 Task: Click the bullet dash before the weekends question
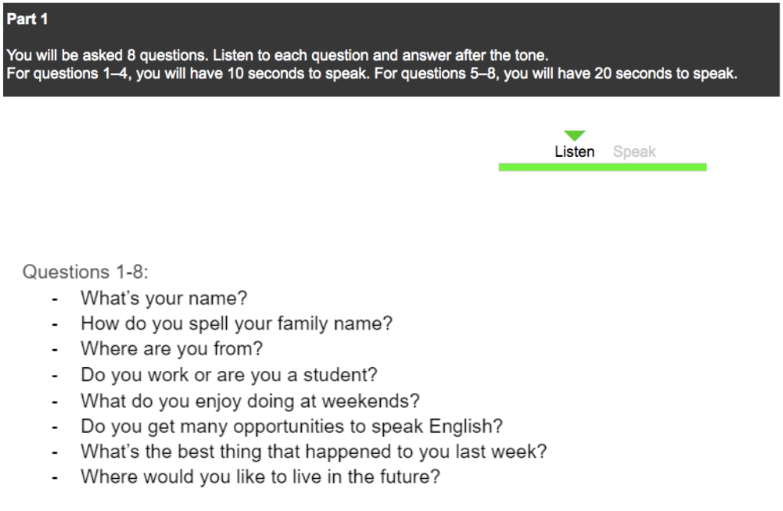55,402
